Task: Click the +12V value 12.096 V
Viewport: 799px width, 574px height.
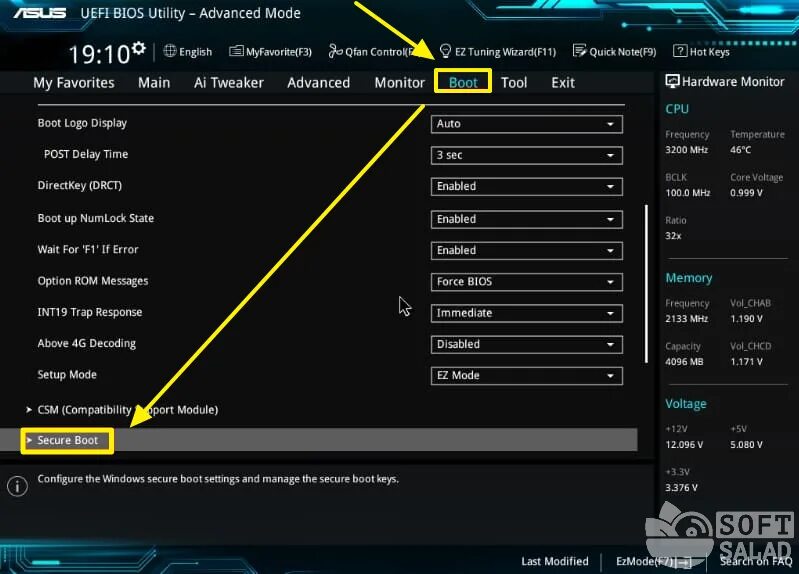Action: [x=684, y=445]
